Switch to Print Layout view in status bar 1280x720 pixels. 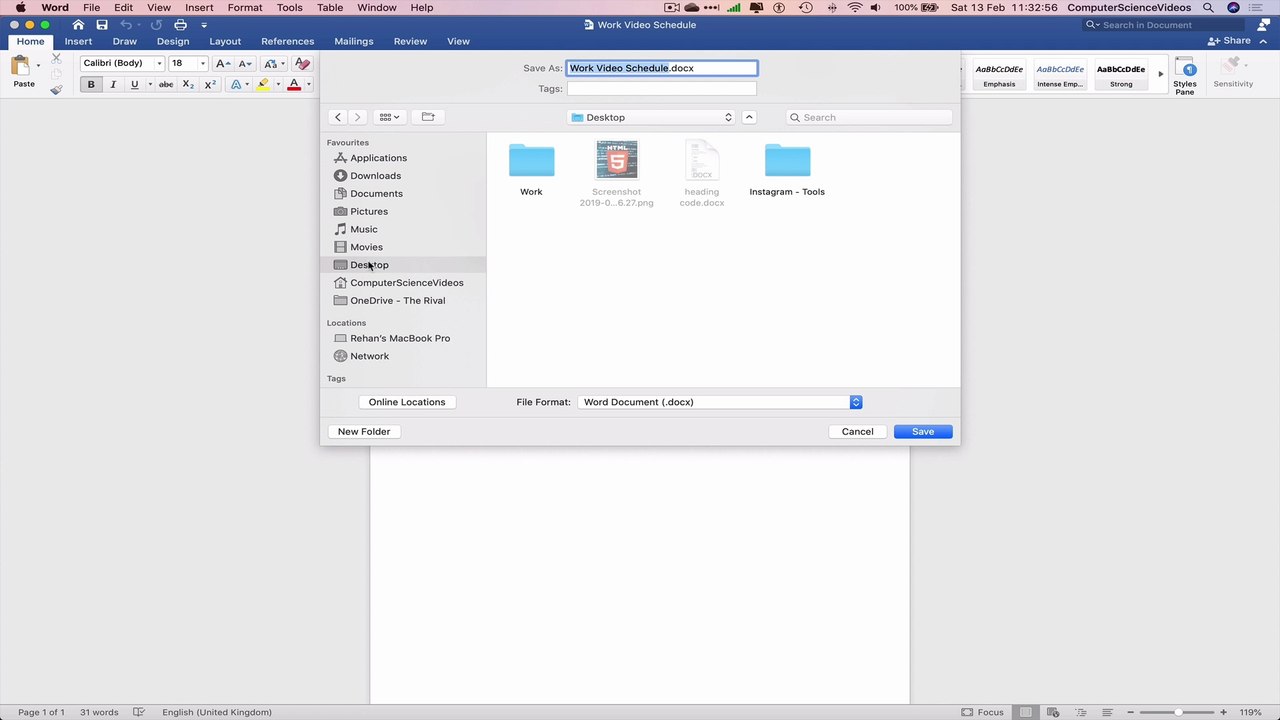[x=1026, y=712]
